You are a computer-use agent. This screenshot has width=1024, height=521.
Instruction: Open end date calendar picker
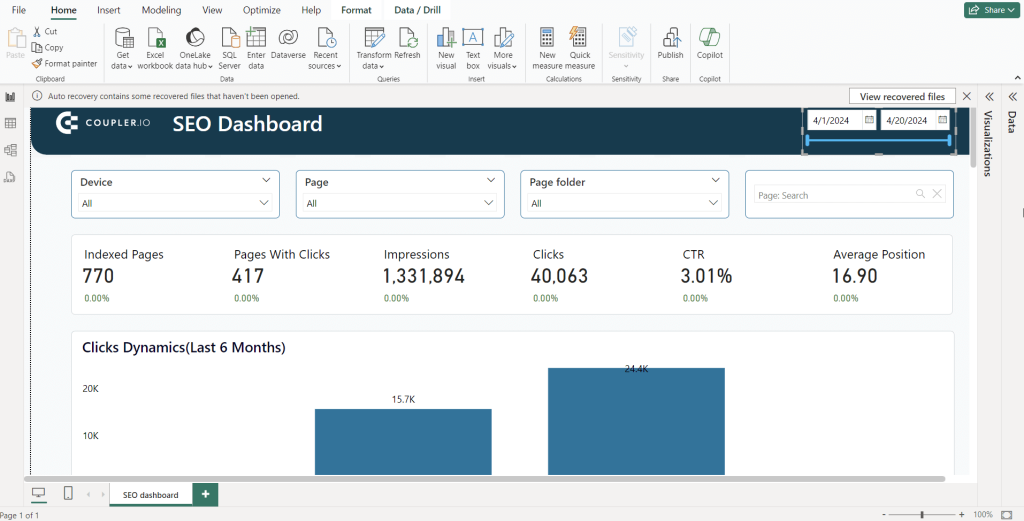[942, 119]
